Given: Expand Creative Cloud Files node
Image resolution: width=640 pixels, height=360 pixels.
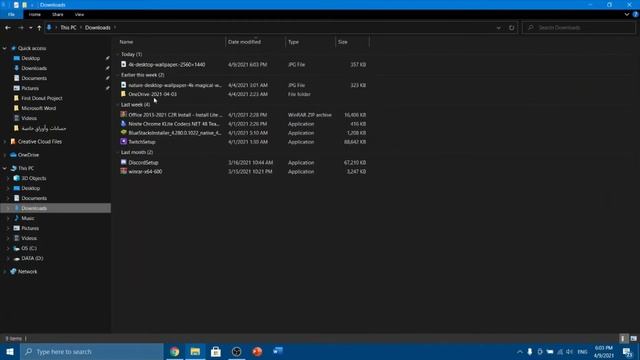Looking at the screenshot, I should [4, 142].
